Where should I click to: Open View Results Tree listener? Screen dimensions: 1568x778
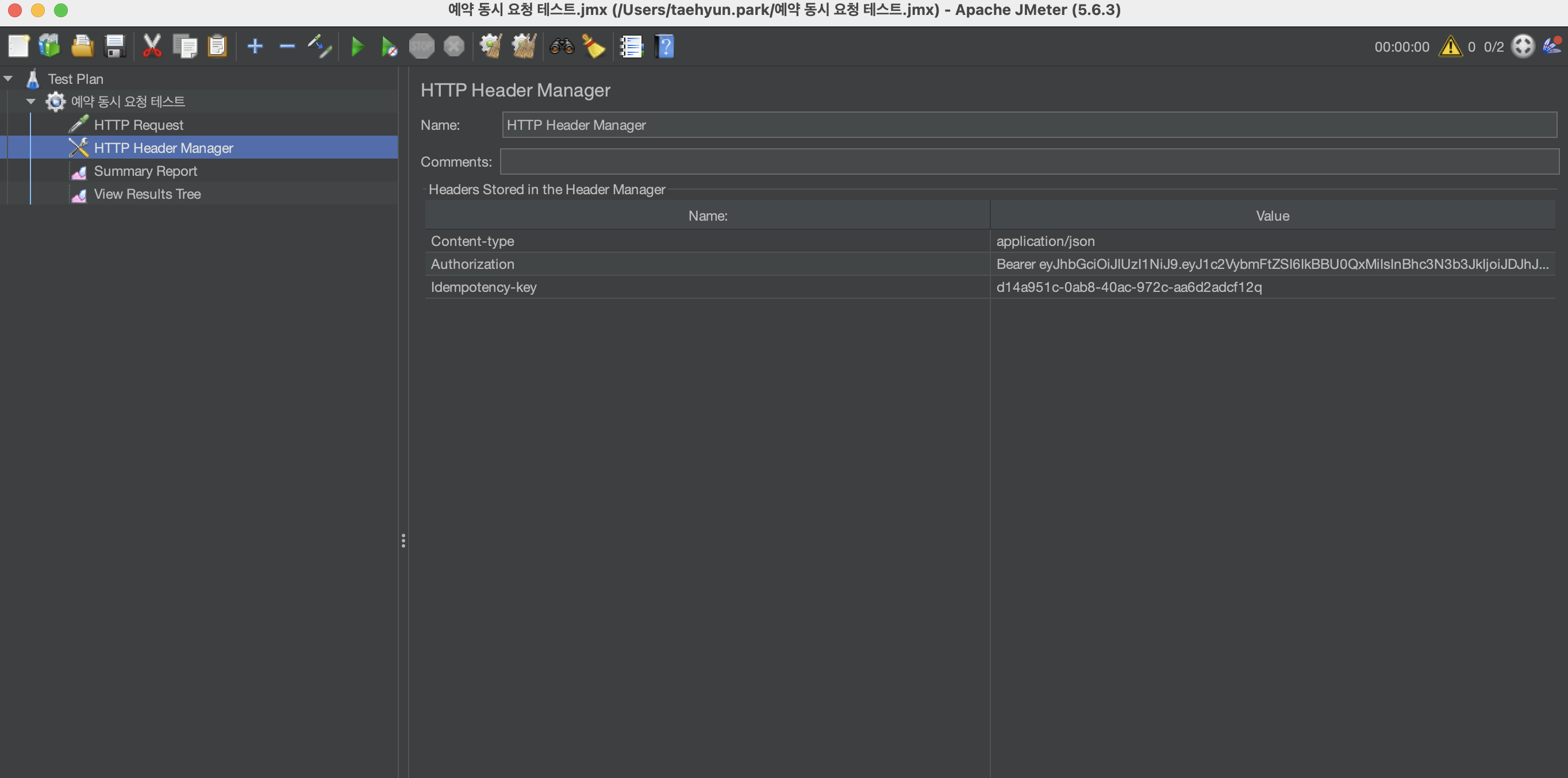click(x=147, y=194)
